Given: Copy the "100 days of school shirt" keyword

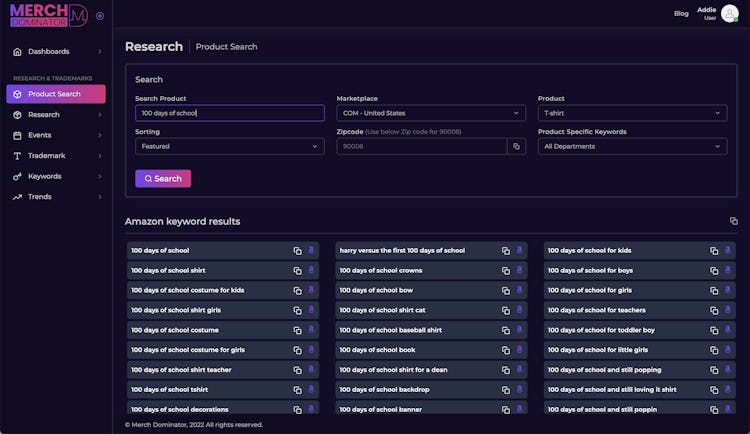Looking at the screenshot, I should click(297, 270).
